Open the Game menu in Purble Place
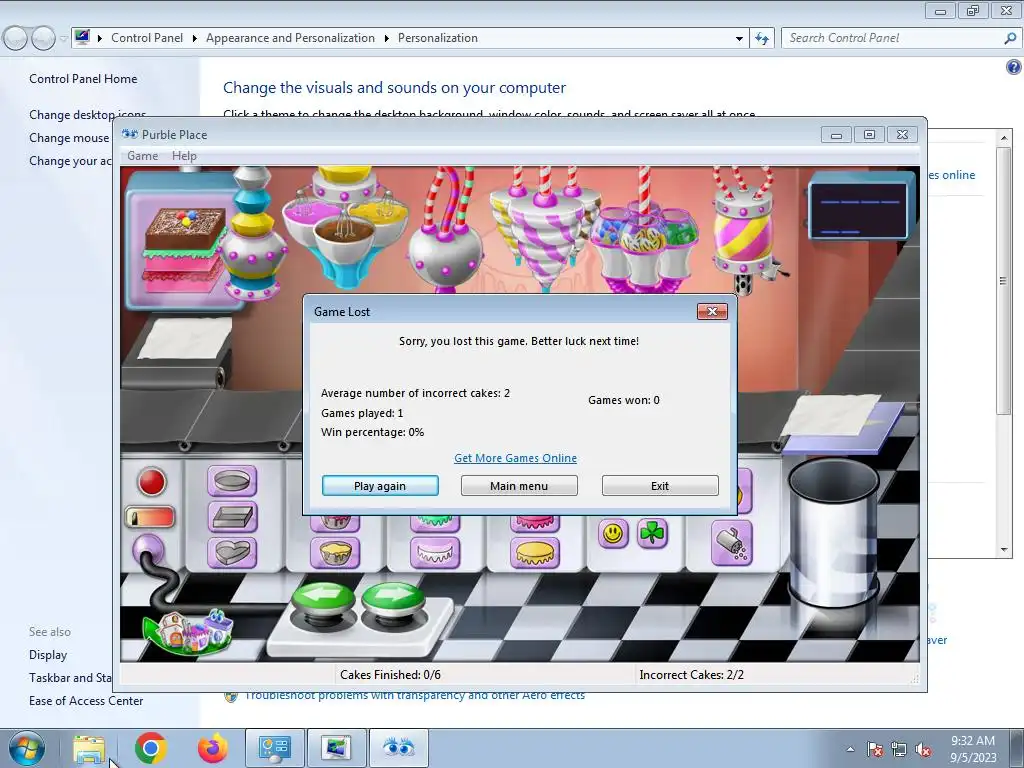The width and height of the screenshot is (1024, 768). tap(142, 155)
